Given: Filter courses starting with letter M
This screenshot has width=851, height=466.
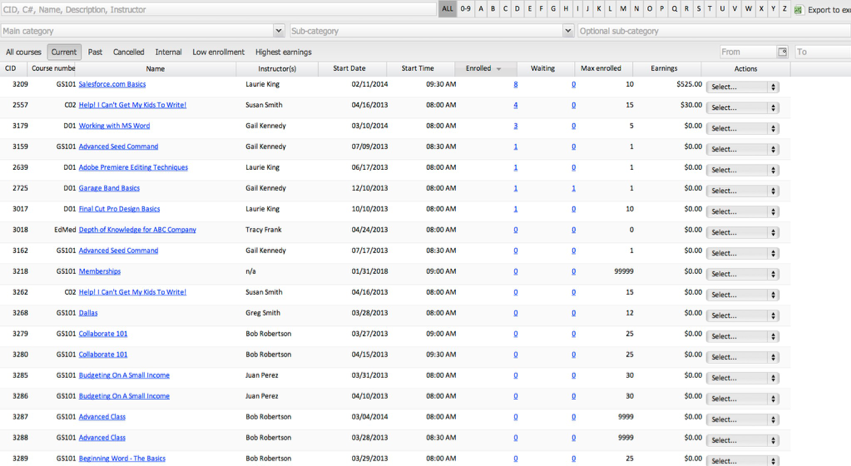Looking at the screenshot, I should pos(624,9).
